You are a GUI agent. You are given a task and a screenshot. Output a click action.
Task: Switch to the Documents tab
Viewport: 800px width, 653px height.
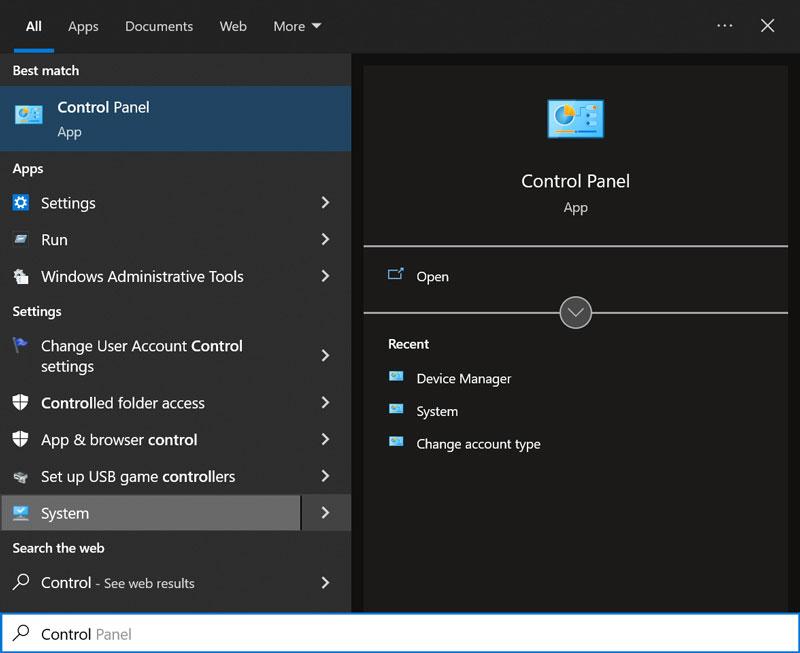point(159,26)
